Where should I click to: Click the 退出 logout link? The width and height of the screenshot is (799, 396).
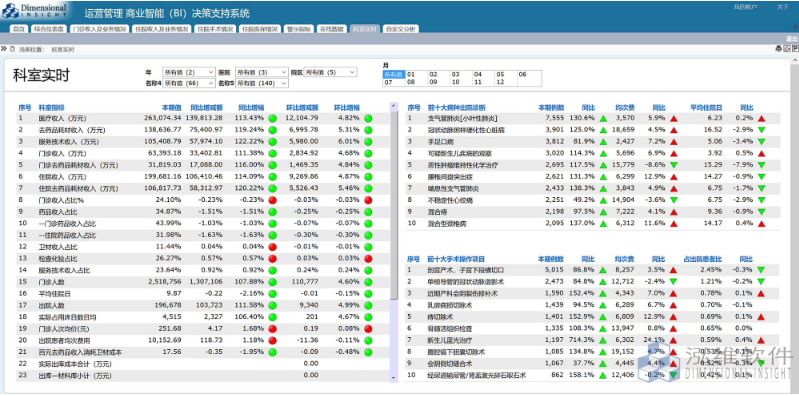(x=792, y=39)
